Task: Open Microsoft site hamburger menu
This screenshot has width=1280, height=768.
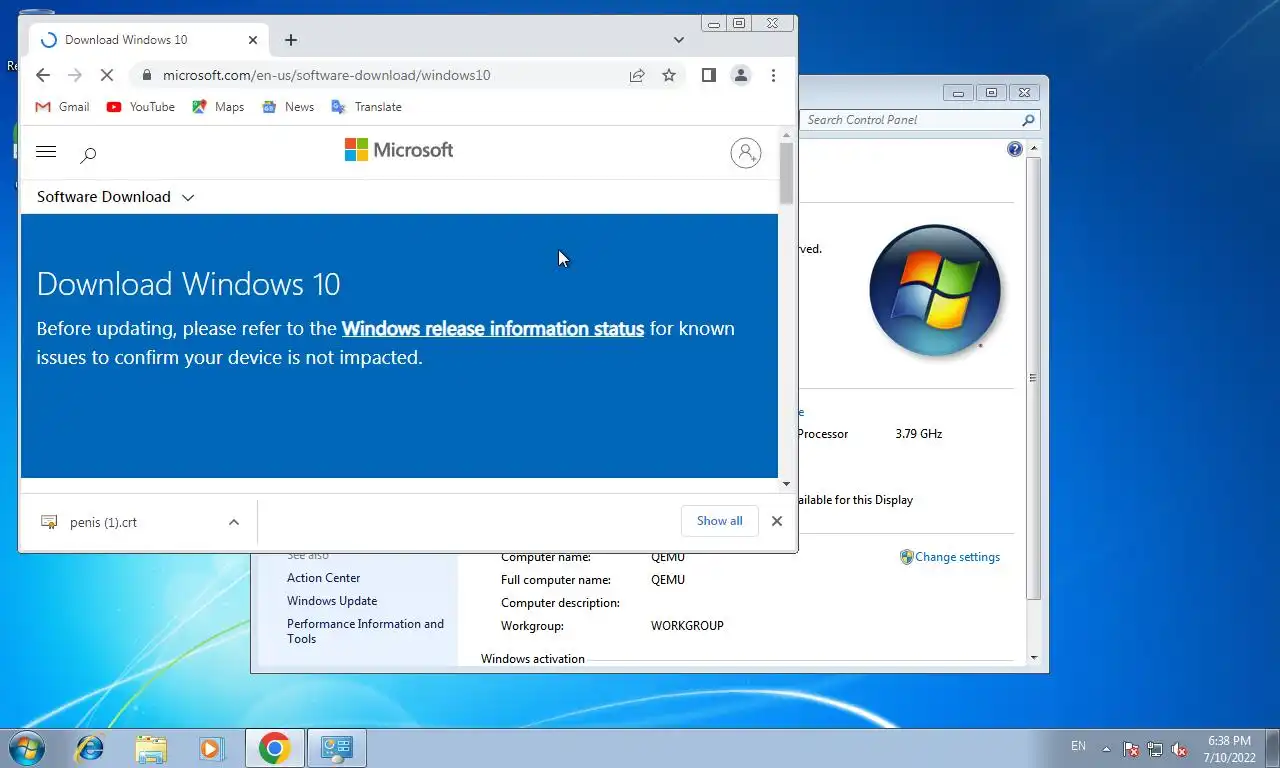Action: coord(46,152)
